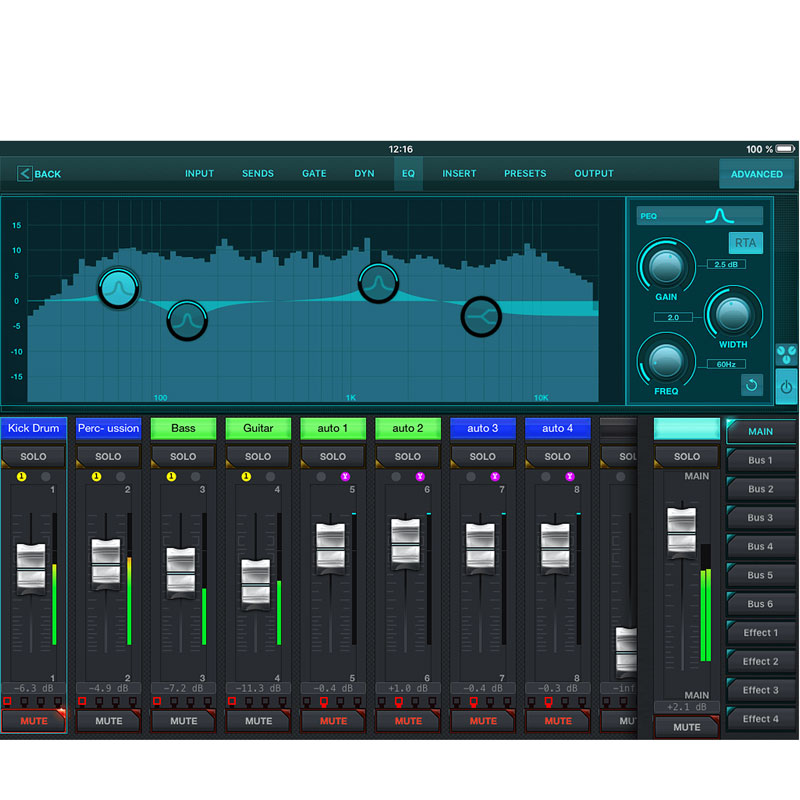The width and height of the screenshot is (800, 800).
Task: Toggle the RTA analyzer display
Action: [x=745, y=243]
